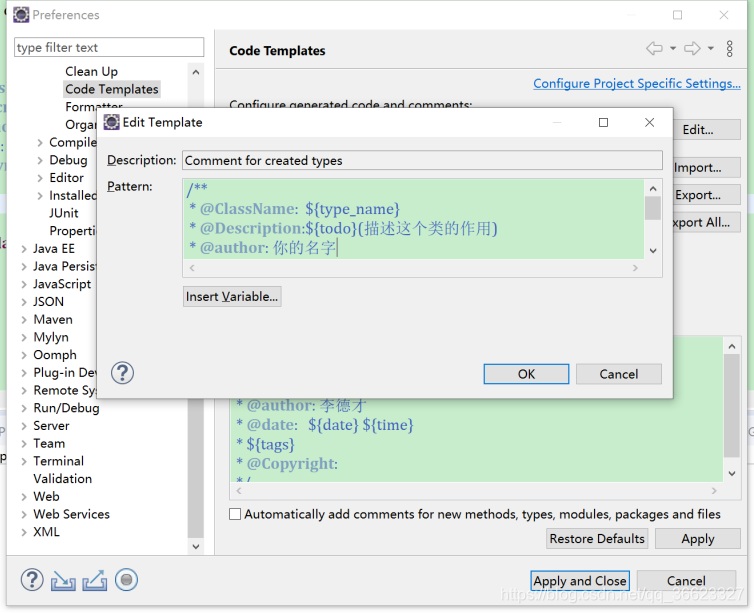Select Clean Up in preferences tree

[91, 72]
